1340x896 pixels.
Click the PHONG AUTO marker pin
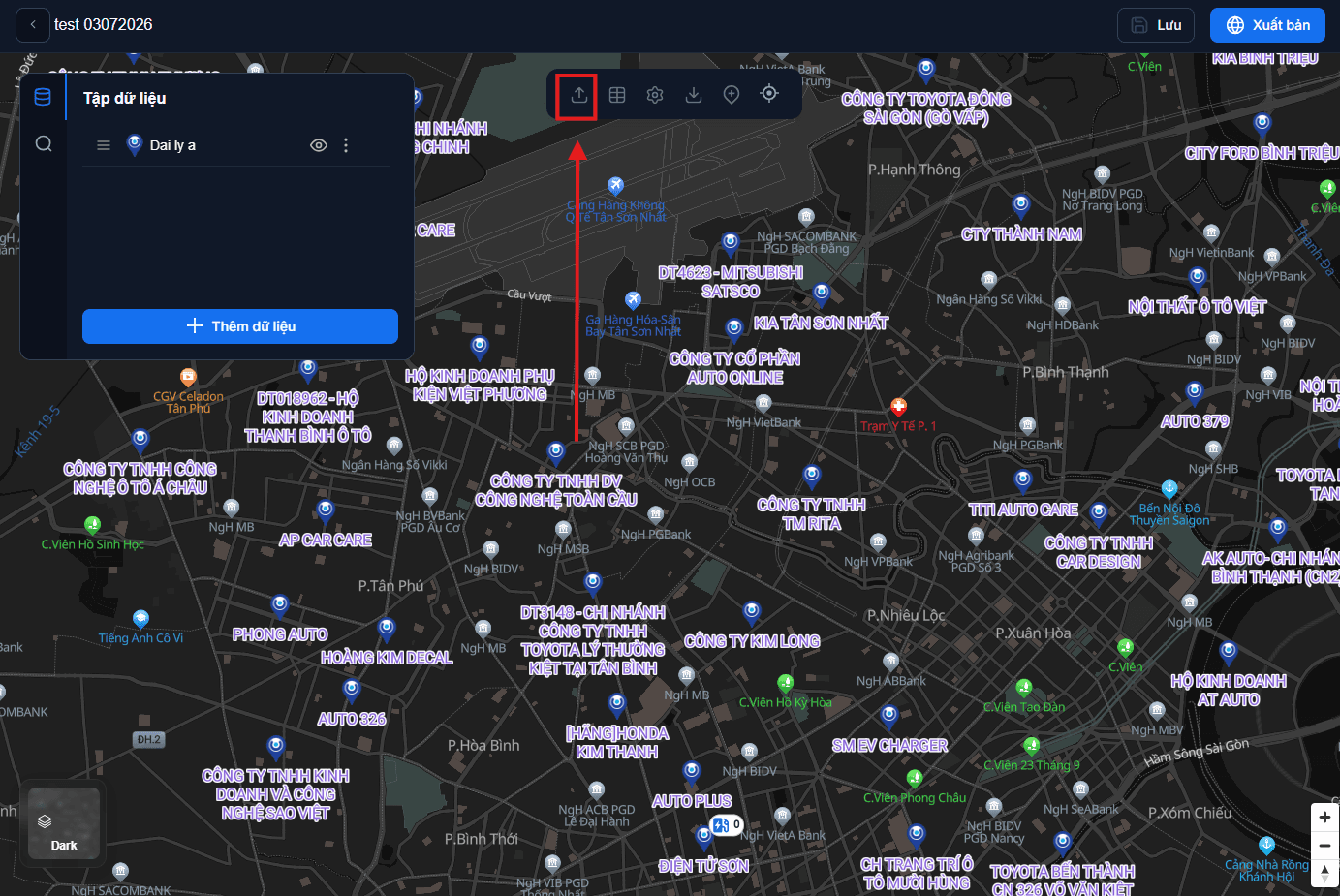[280, 606]
